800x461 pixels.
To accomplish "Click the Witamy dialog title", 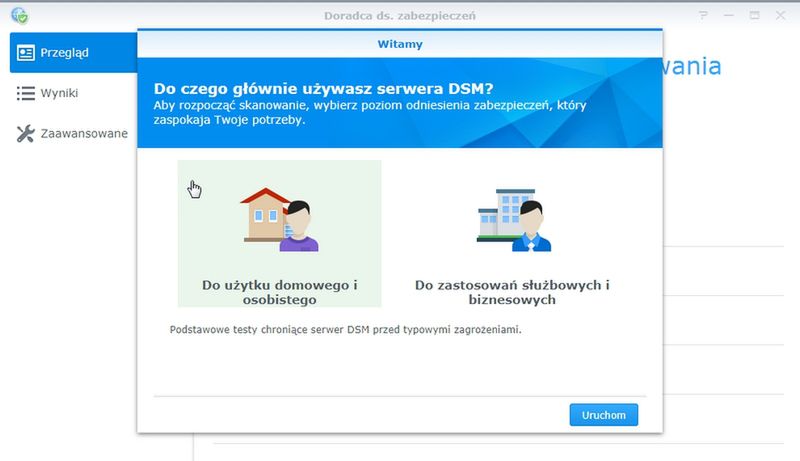I will (x=400, y=44).
